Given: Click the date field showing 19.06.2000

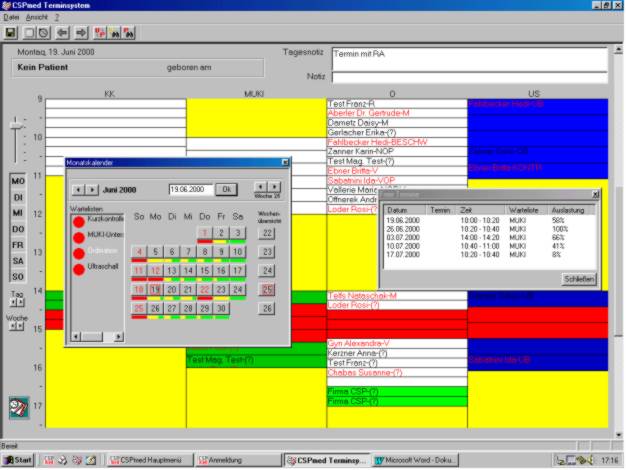Looking at the screenshot, I should tap(191, 189).
